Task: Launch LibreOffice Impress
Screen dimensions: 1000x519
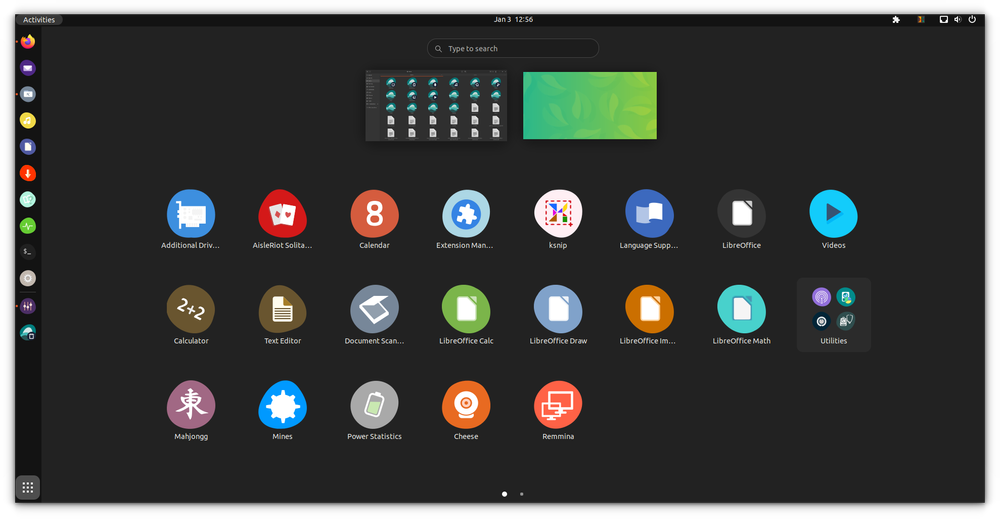Action: pyautogui.click(x=649, y=309)
